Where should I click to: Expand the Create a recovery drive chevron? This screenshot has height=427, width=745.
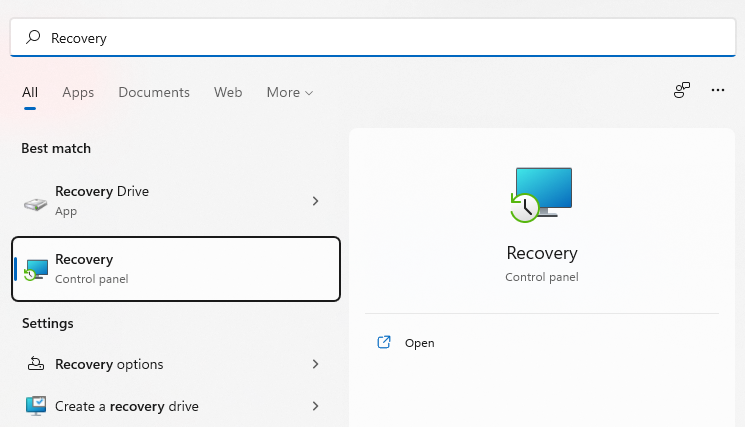(315, 406)
